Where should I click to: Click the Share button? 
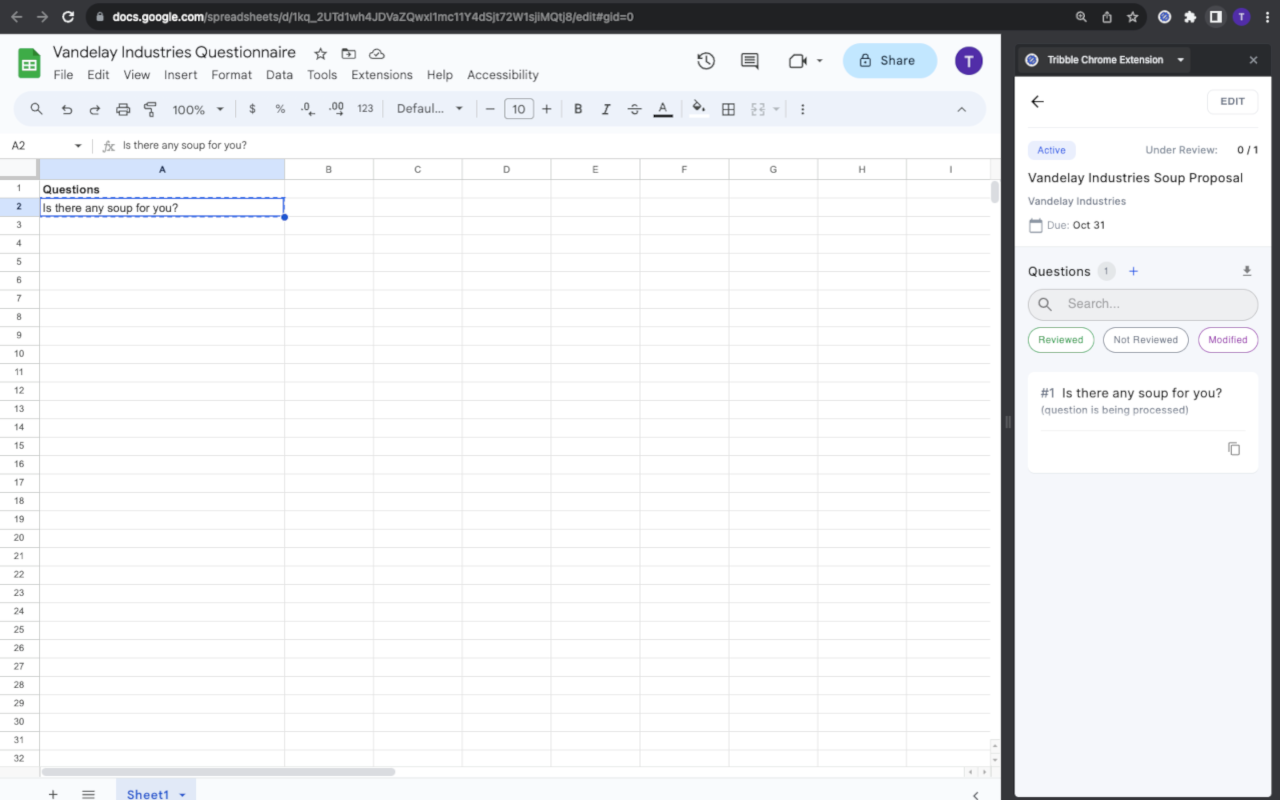point(890,61)
